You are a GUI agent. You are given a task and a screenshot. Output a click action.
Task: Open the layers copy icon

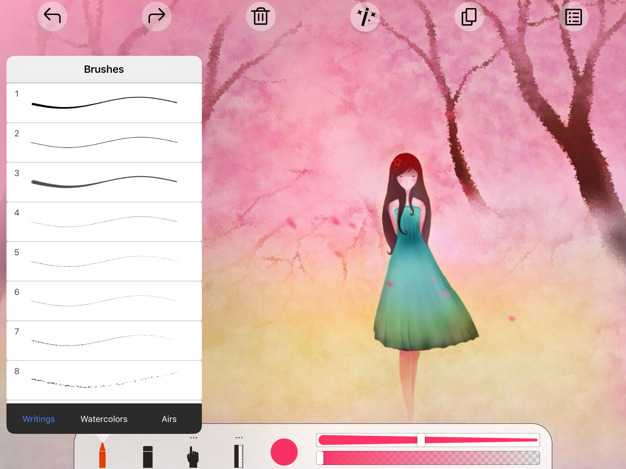(x=469, y=16)
